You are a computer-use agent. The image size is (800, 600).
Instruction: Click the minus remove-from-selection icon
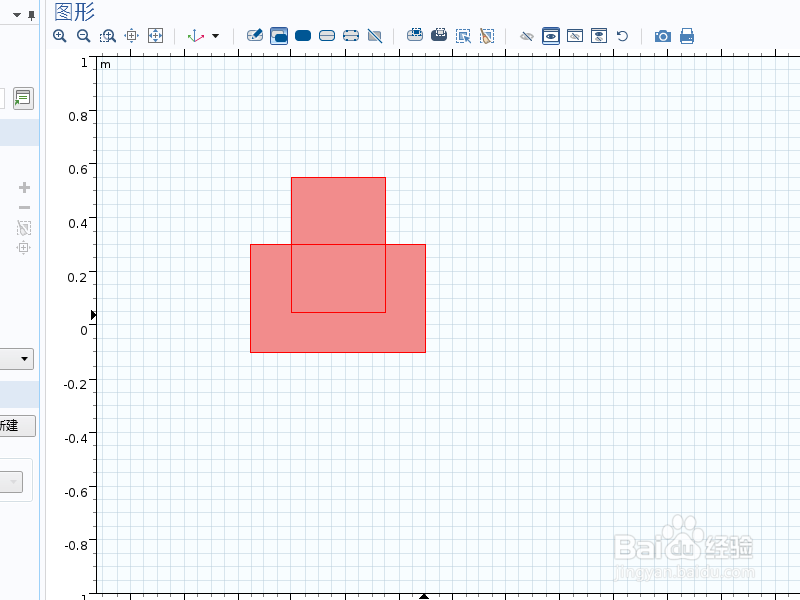point(24,208)
